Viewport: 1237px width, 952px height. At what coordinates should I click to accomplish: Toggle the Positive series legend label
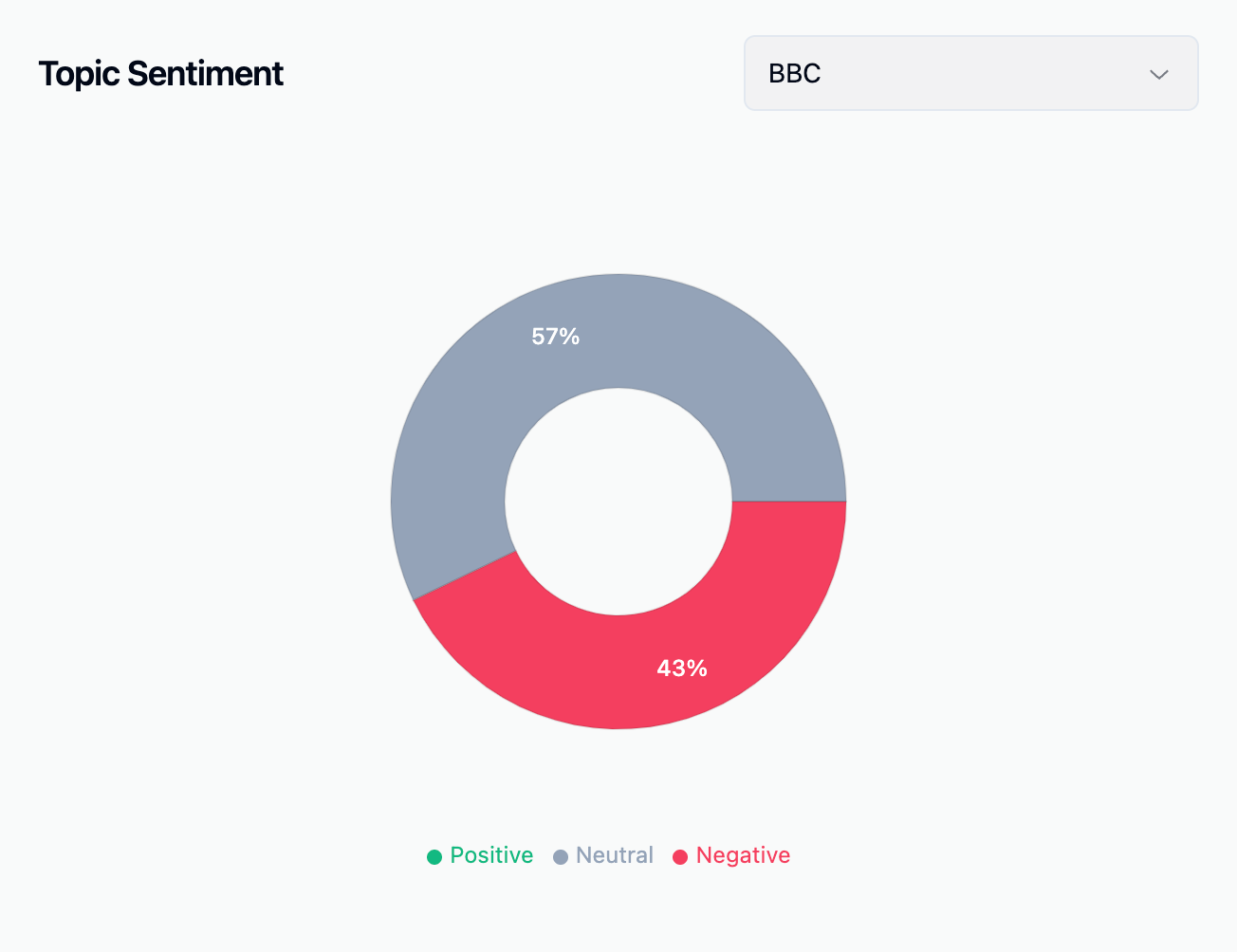(x=491, y=855)
